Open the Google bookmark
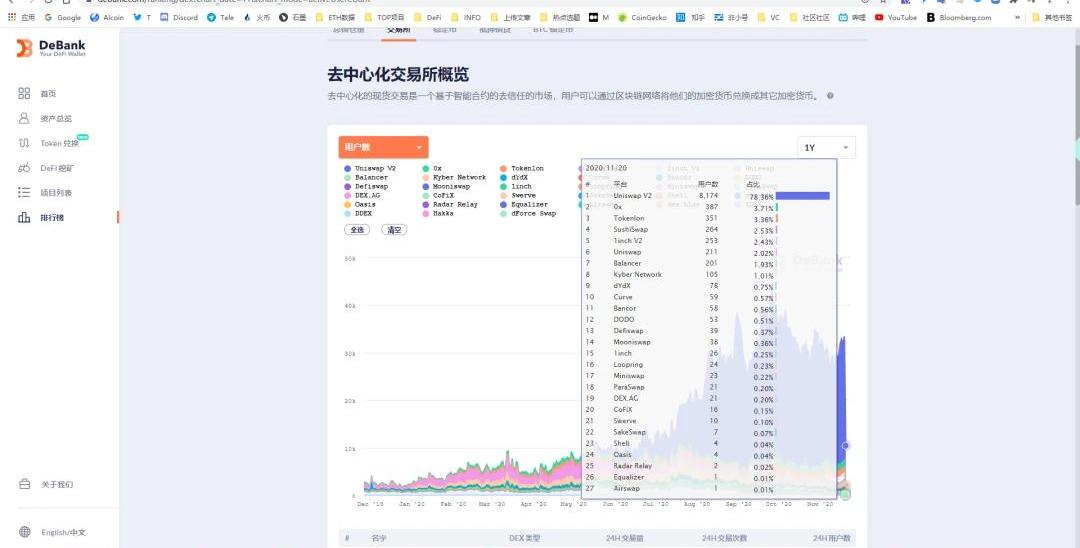This screenshot has width=1080, height=548. click(x=63, y=17)
